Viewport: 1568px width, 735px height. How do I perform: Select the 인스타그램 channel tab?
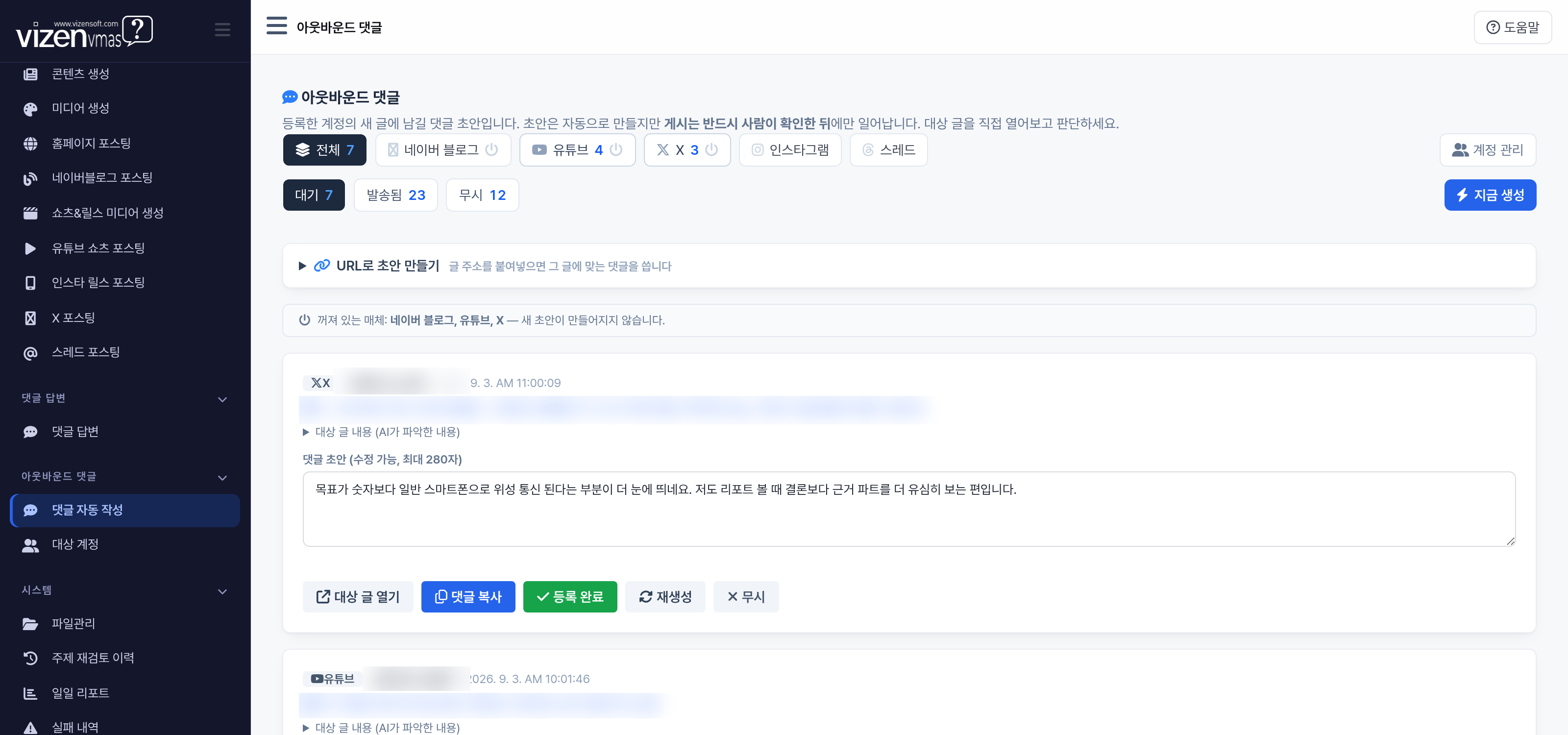[790, 149]
